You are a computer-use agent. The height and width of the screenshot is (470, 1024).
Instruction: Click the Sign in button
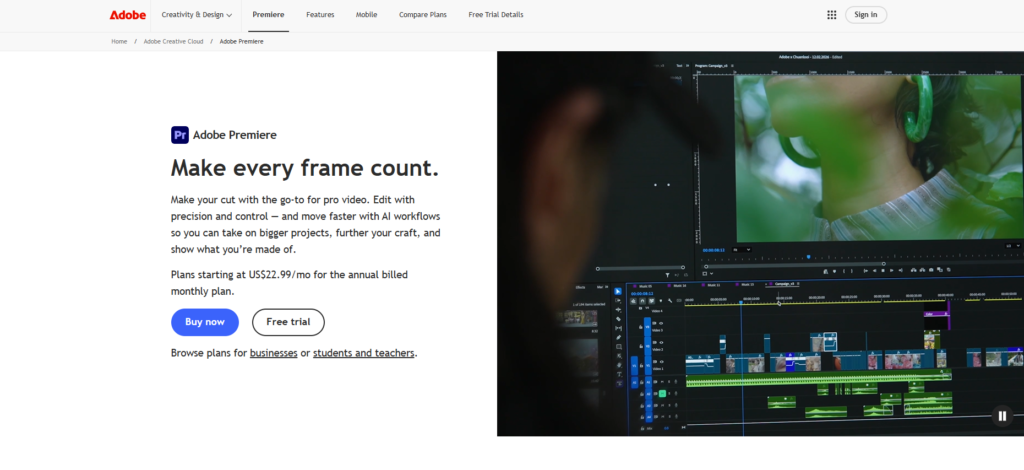click(x=865, y=15)
